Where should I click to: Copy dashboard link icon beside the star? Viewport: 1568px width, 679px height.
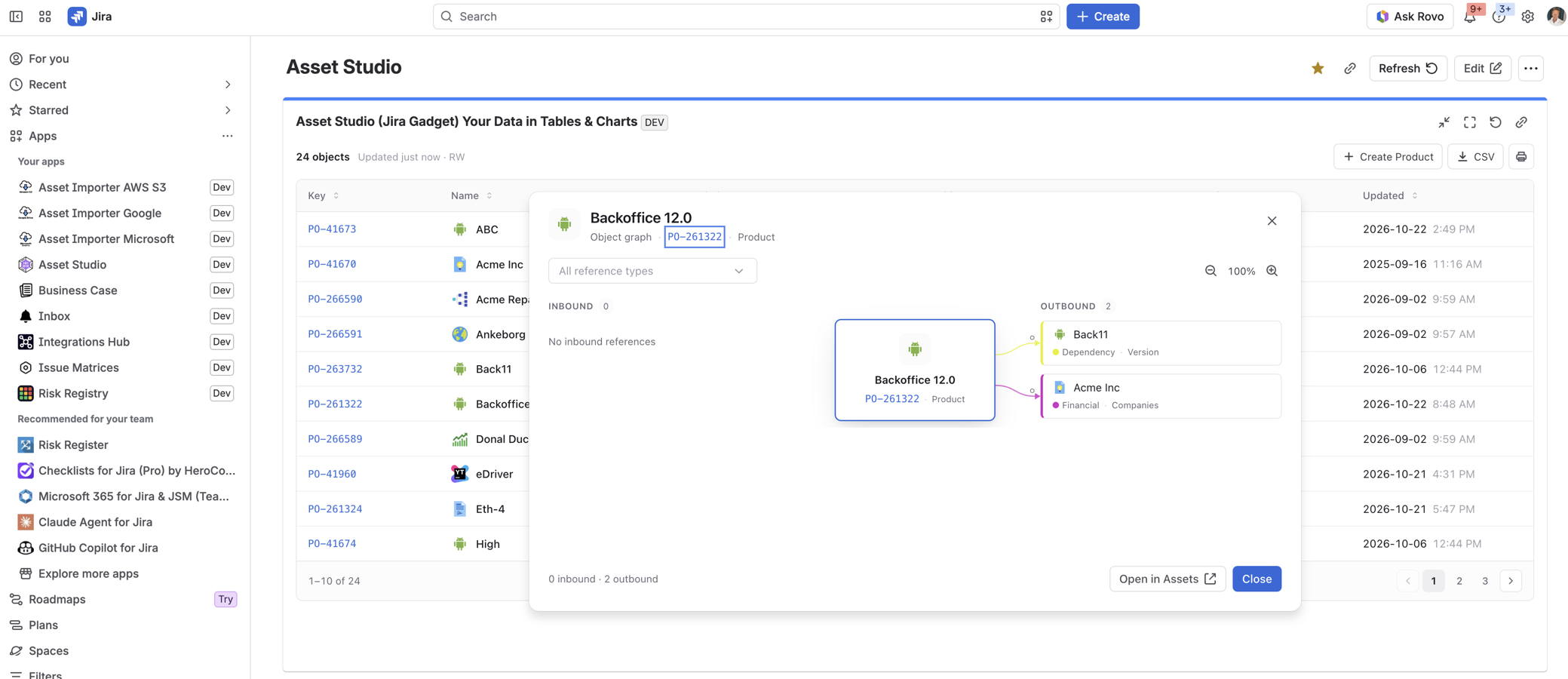[1349, 69]
